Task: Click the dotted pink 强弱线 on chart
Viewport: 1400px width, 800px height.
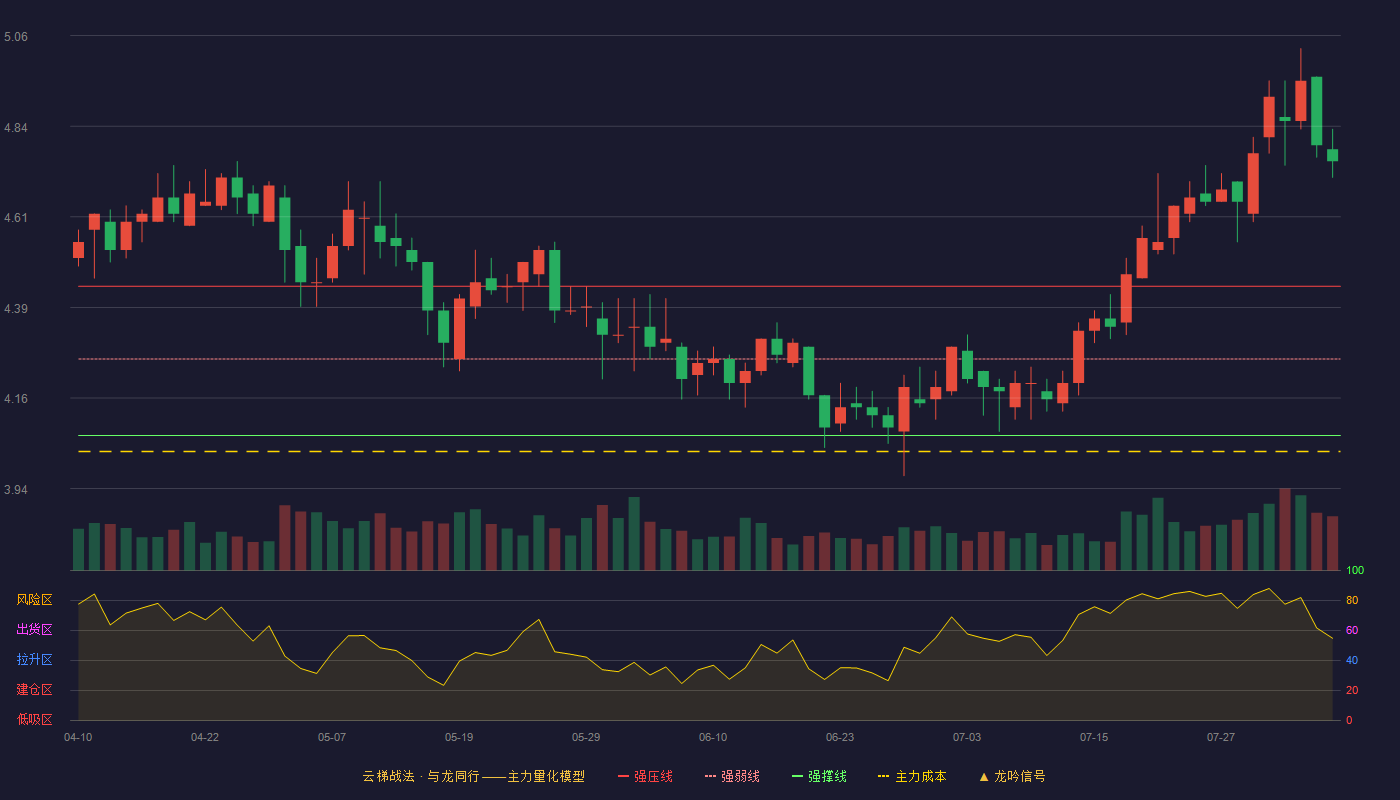Action: pos(709,358)
